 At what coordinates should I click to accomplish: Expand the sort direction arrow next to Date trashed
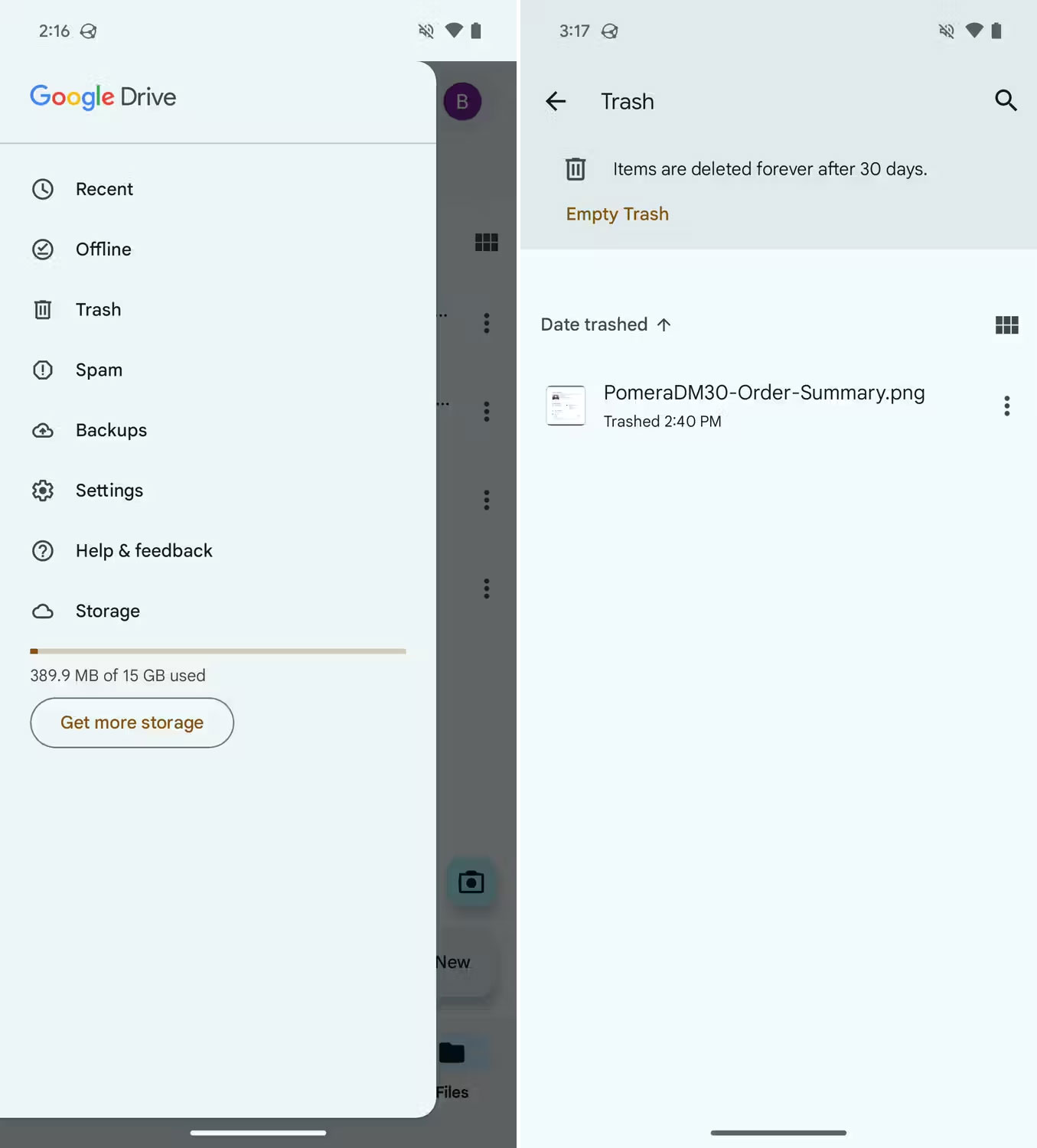point(664,325)
